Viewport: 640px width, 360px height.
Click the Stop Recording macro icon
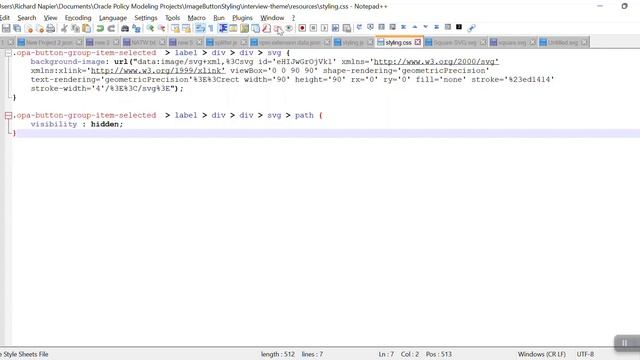click(x=313, y=28)
